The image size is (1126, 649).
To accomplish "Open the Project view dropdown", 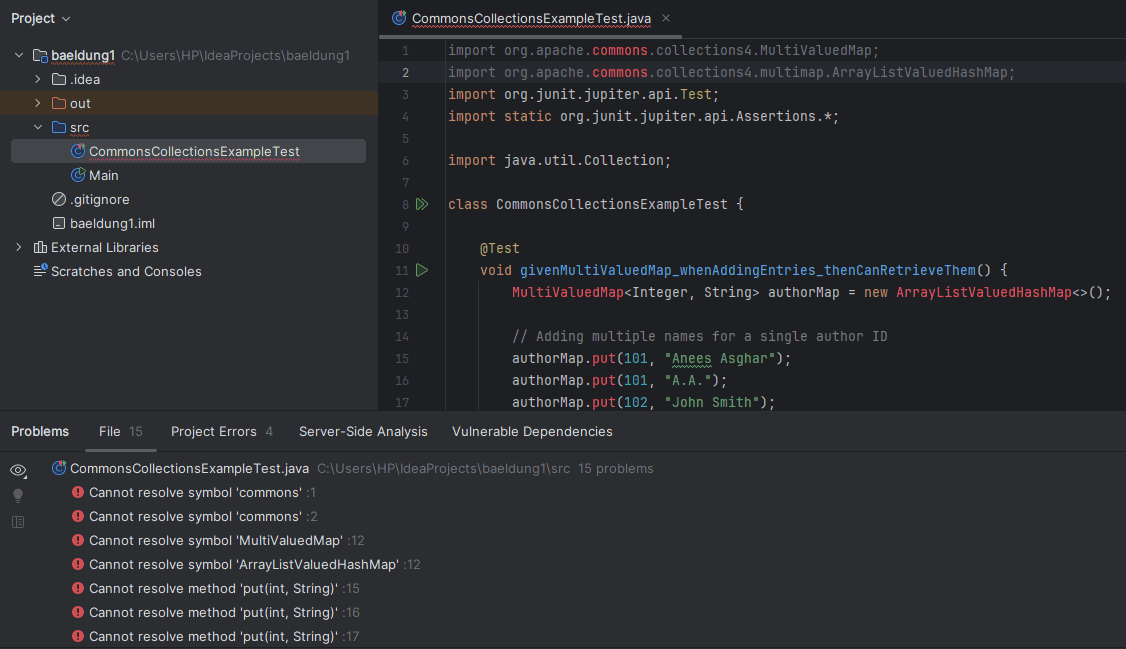I will pos(41,19).
